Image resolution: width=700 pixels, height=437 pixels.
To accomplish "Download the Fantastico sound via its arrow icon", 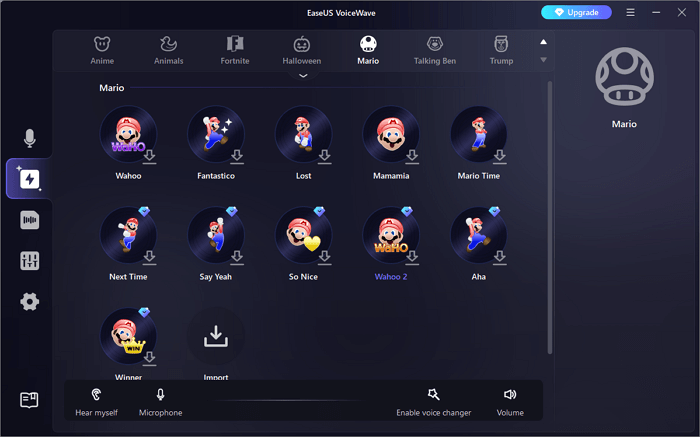I will (237, 157).
